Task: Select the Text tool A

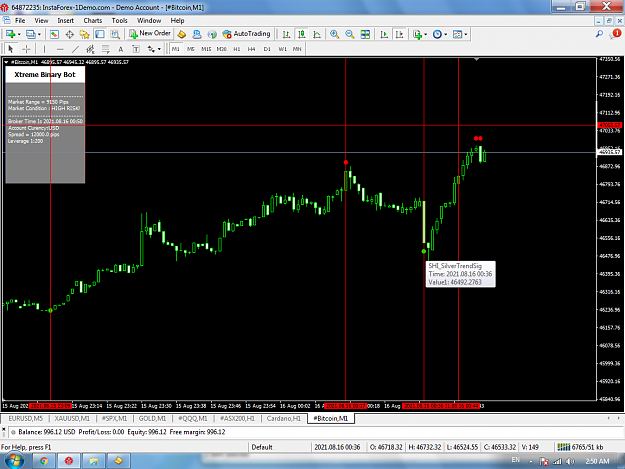Action: point(121,49)
